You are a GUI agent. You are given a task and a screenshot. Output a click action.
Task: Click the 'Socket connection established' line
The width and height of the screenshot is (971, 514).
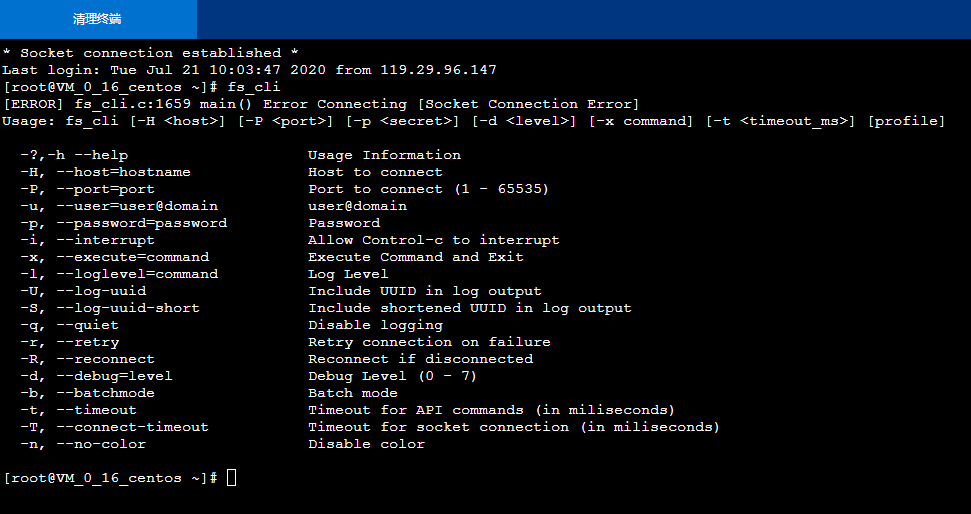150,53
